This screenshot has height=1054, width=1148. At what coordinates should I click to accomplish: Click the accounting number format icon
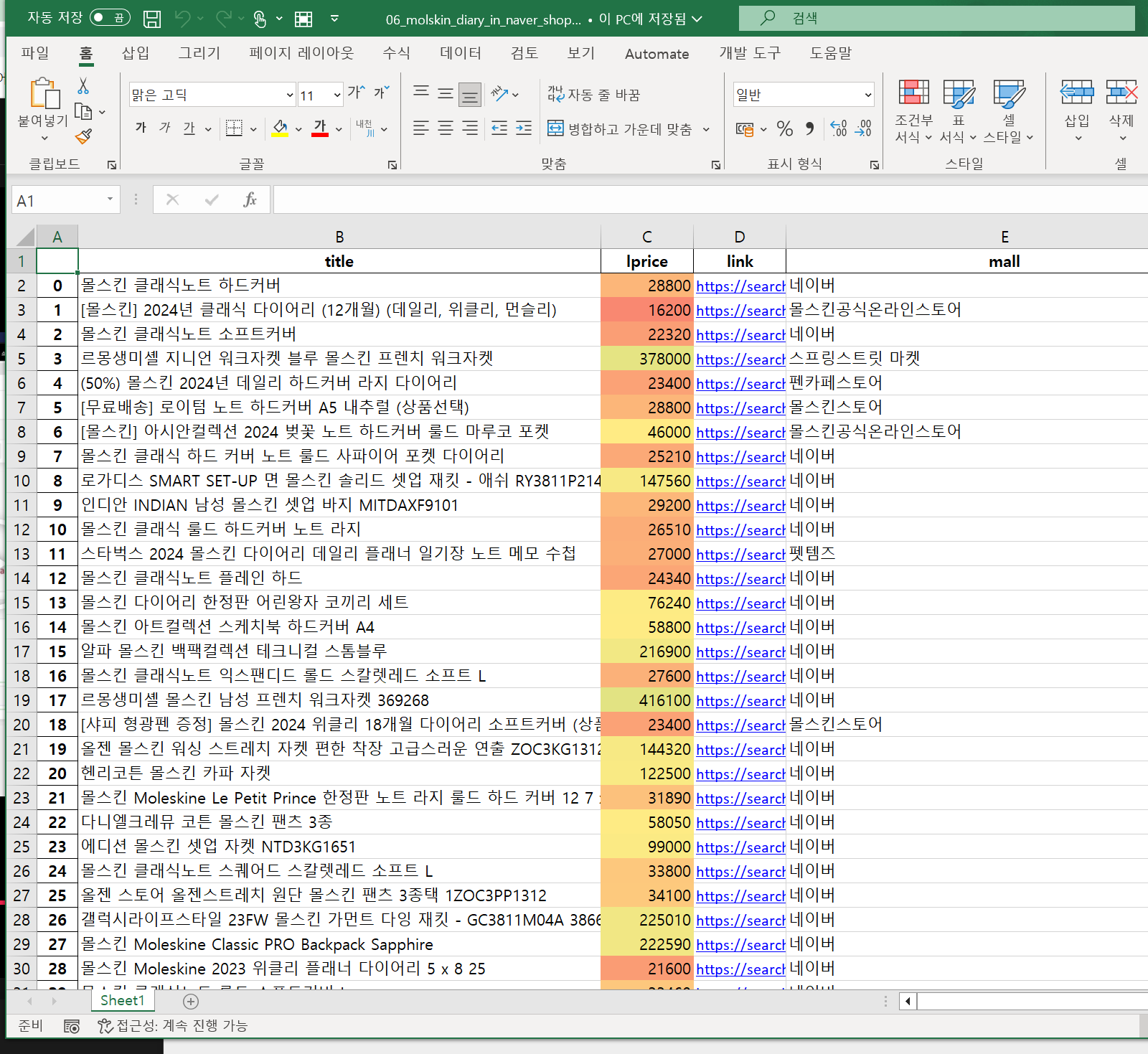point(745,129)
